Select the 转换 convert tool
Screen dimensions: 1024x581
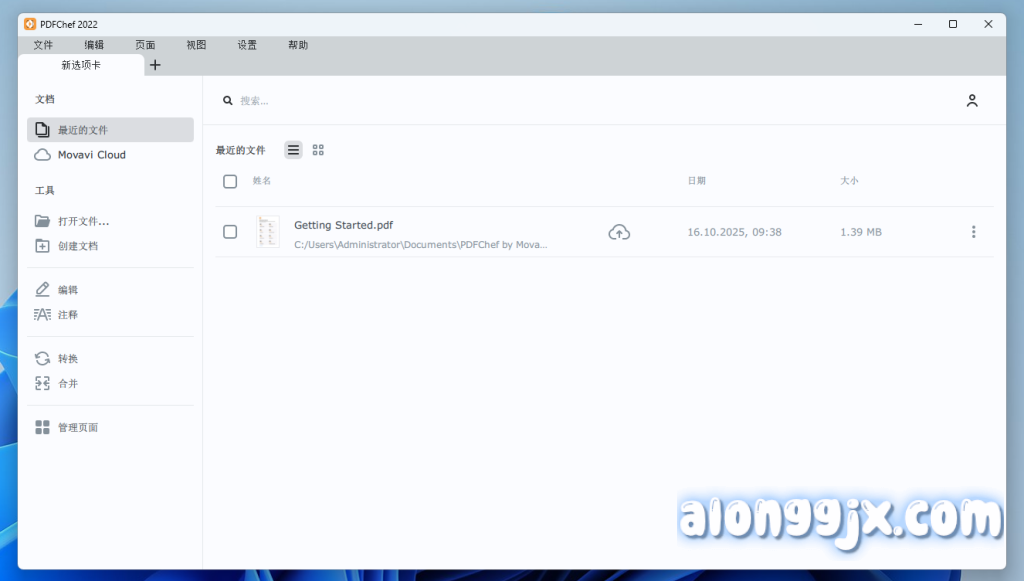[67, 359]
